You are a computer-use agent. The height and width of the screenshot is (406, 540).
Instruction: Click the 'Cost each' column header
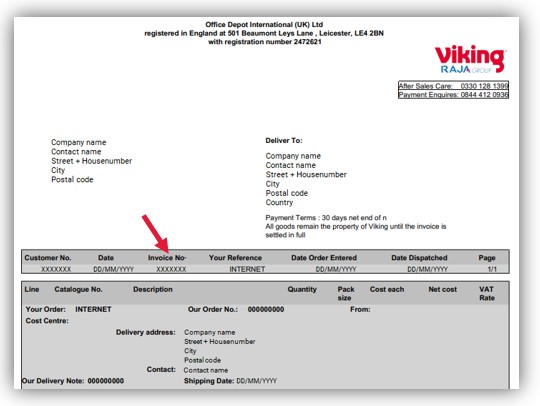click(387, 289)
